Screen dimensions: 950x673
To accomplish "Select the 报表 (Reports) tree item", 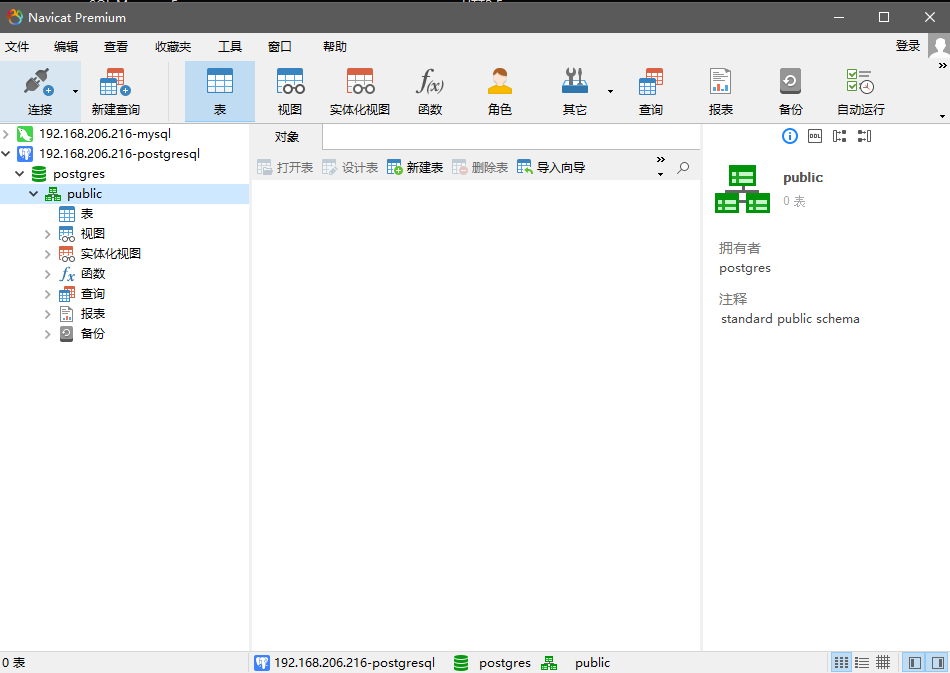I will click(x=93, y=314).
